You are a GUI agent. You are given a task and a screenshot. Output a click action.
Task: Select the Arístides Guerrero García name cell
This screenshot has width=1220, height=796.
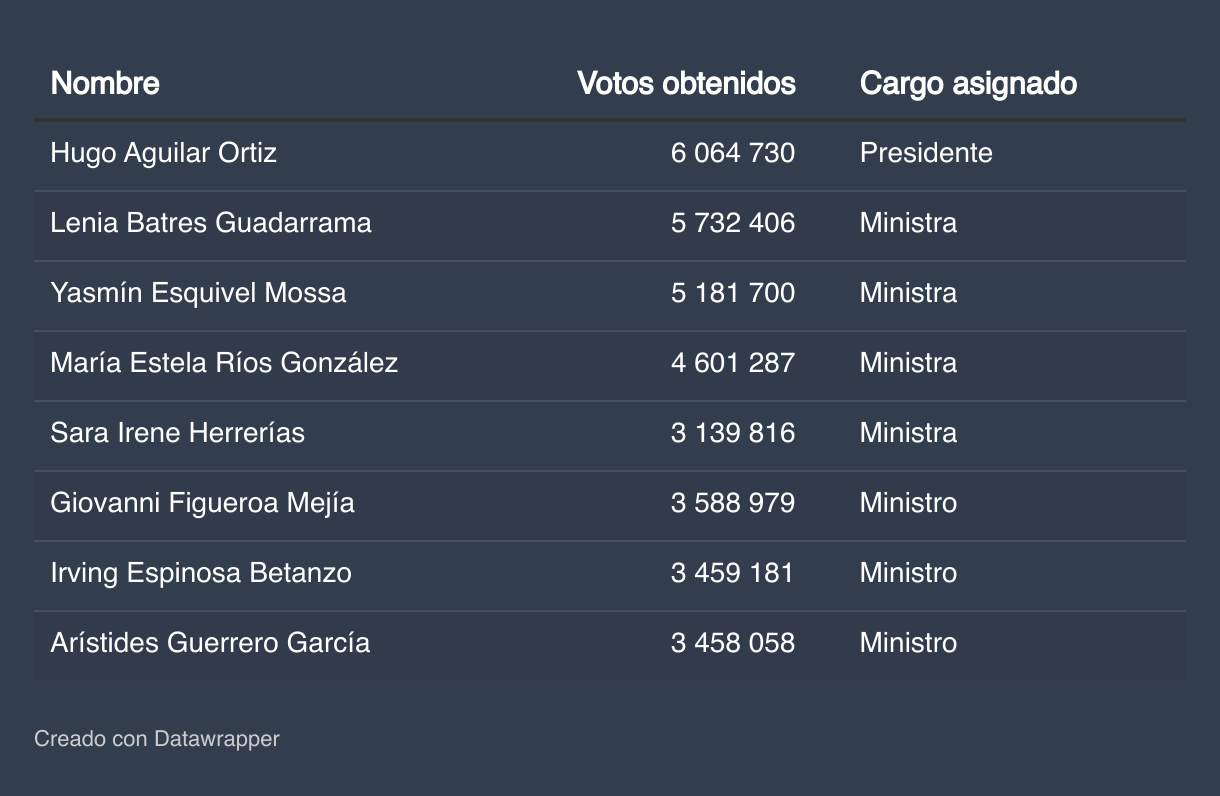click(x=210, y=643)
